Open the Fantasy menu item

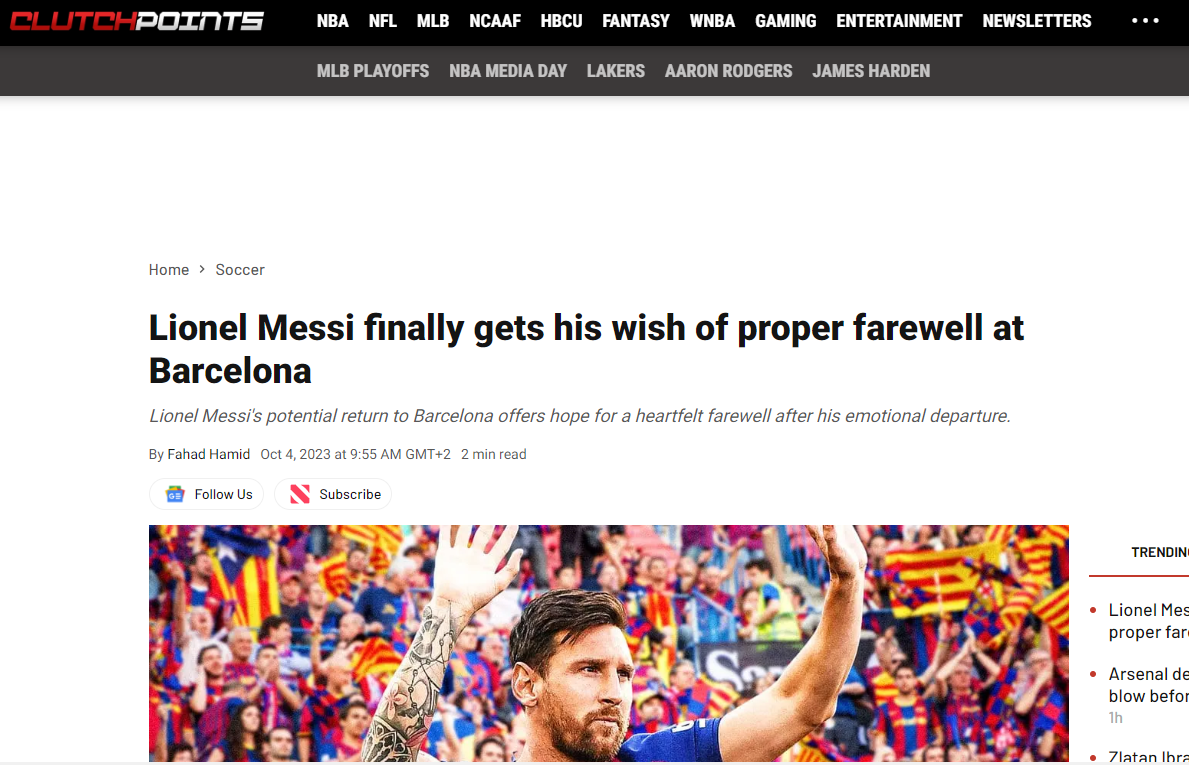pyautogui.click(x=635, y=21)
